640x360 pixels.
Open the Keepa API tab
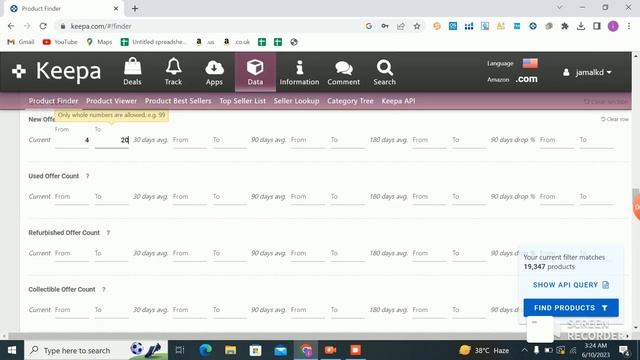coord(398,101)
